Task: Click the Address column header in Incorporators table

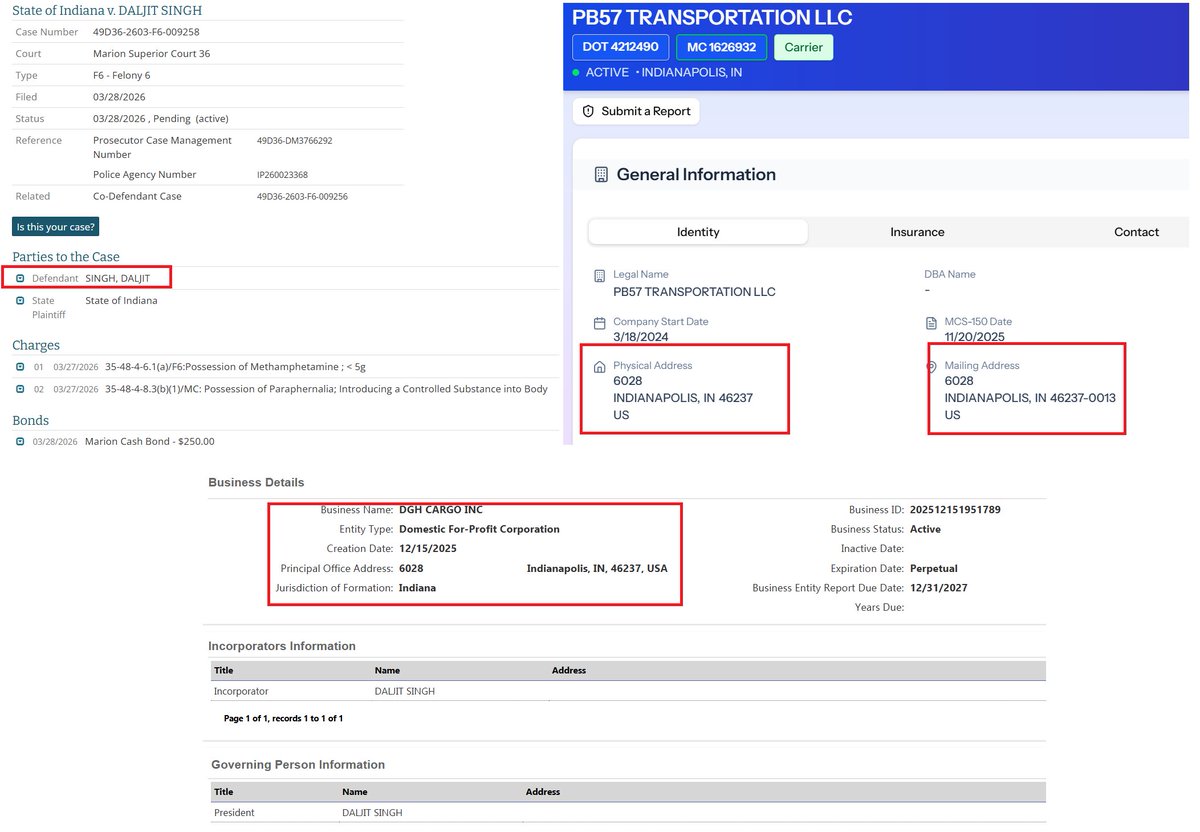Action: tap(568, 670)
